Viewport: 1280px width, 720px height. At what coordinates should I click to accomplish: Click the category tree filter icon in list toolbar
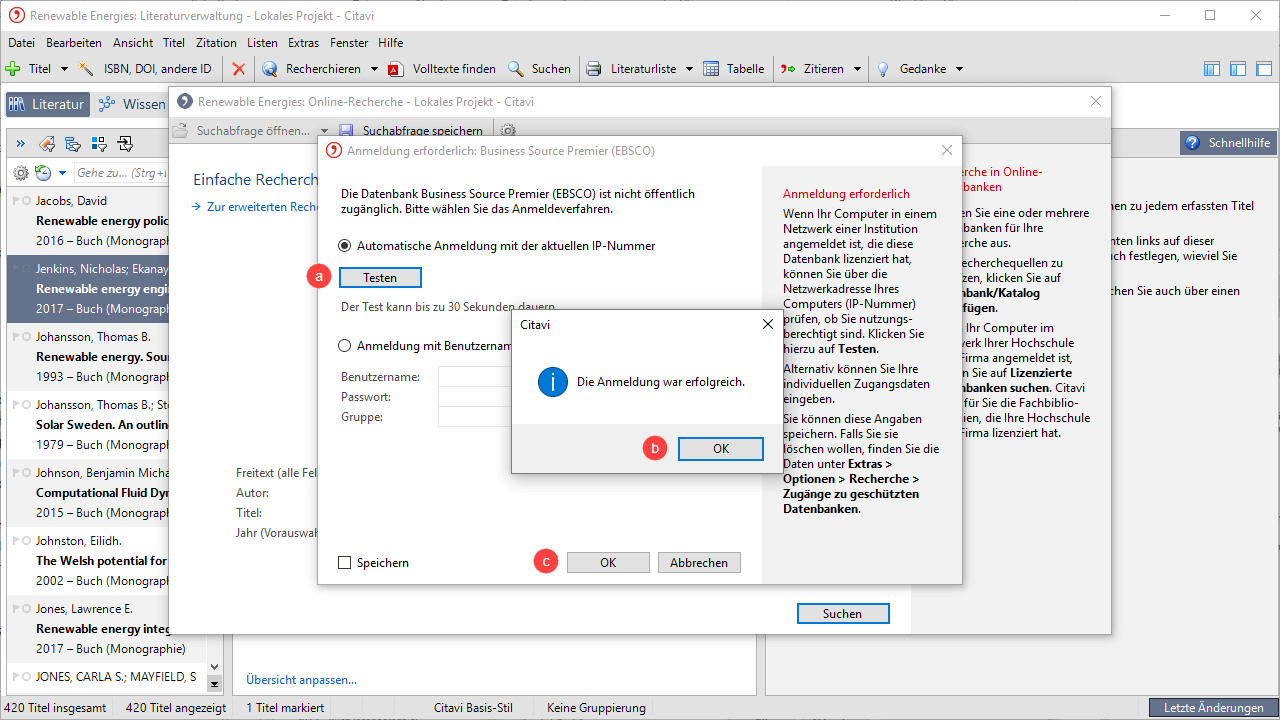click(x=73, y=143)
